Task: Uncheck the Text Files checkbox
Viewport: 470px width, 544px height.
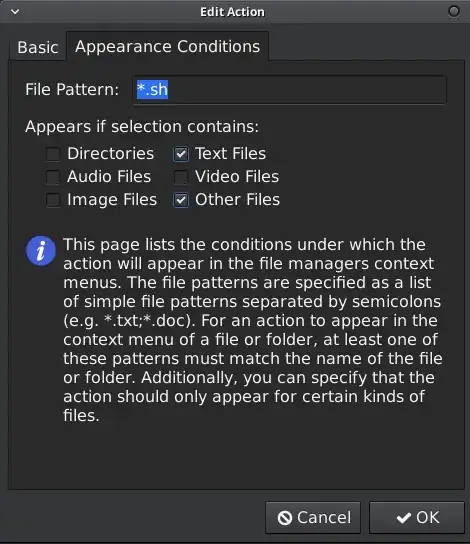Action: coord(181,154)
